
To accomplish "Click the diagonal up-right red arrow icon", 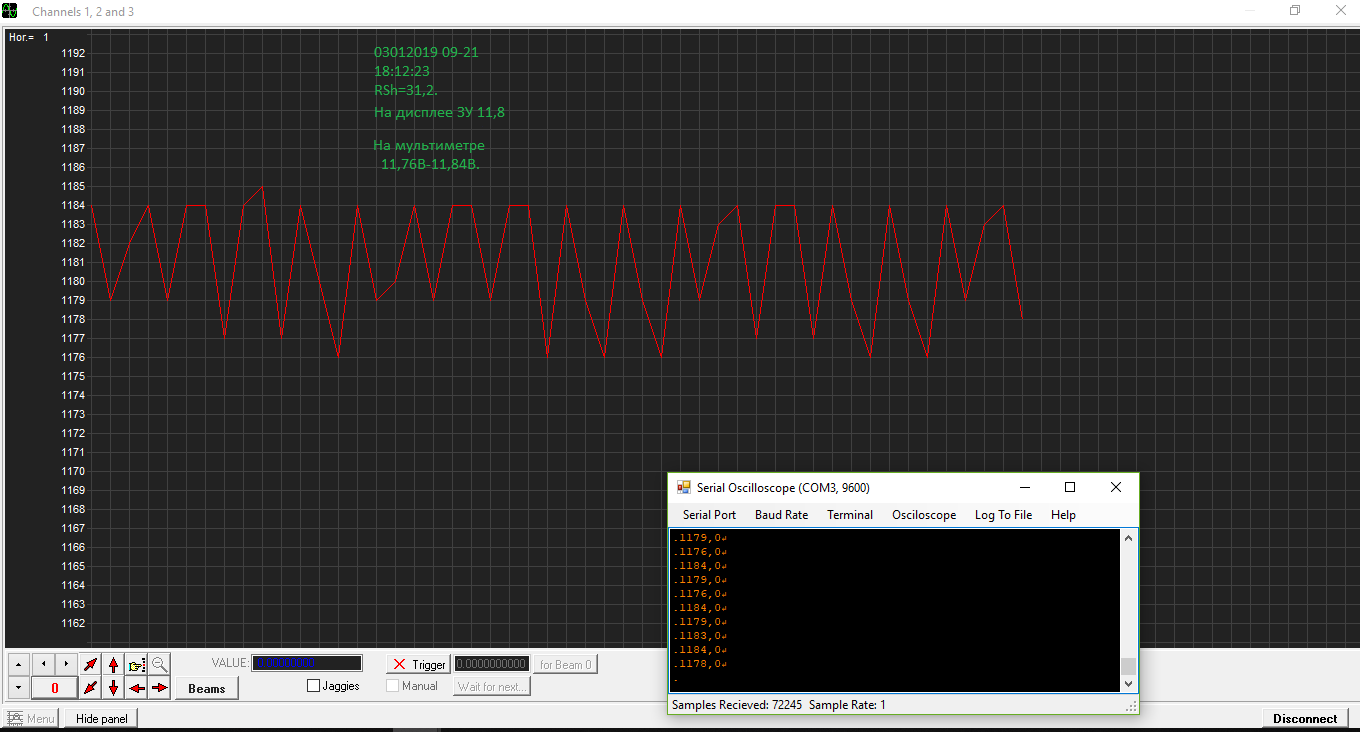I will [91, 664].
